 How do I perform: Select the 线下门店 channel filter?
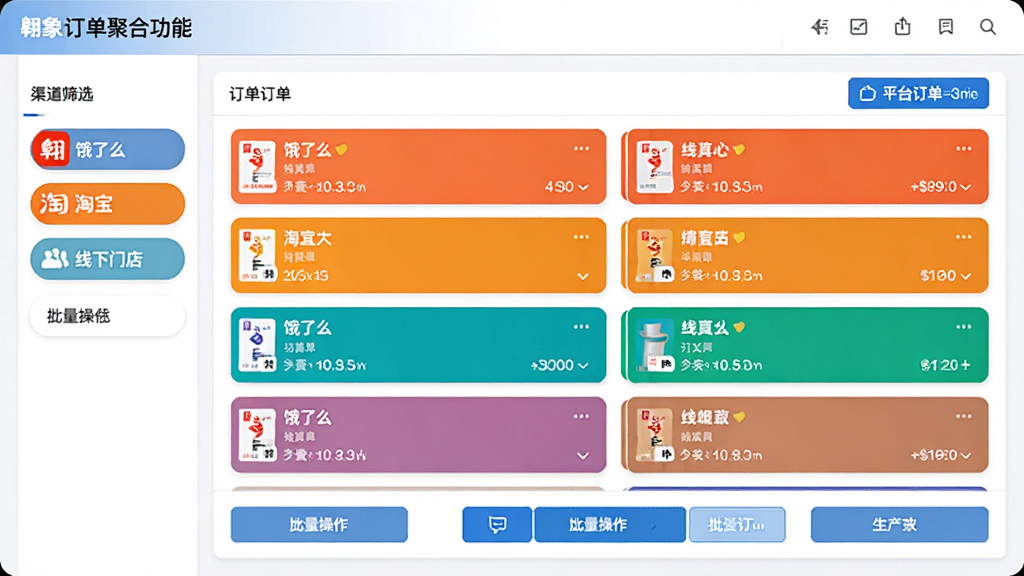coord(108,259)
